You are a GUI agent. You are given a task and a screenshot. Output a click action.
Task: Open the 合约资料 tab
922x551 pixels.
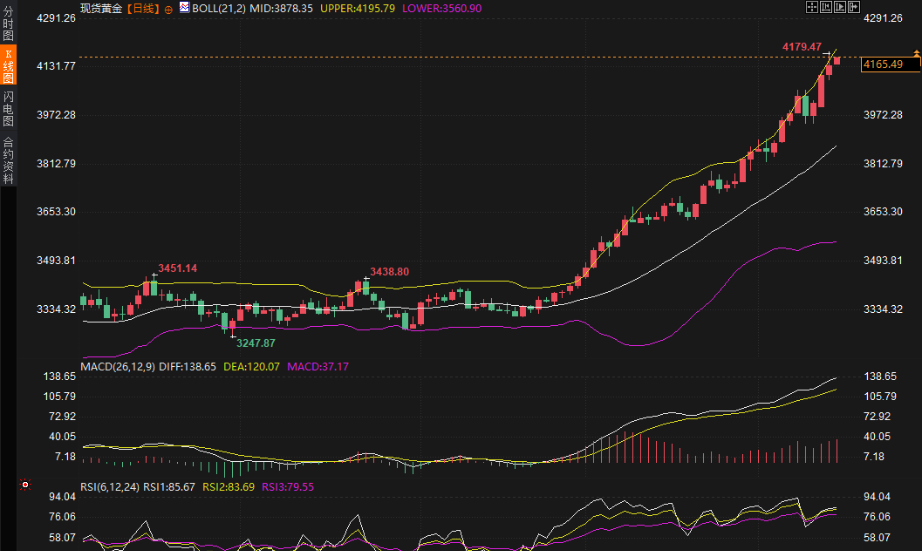[8, 161]
